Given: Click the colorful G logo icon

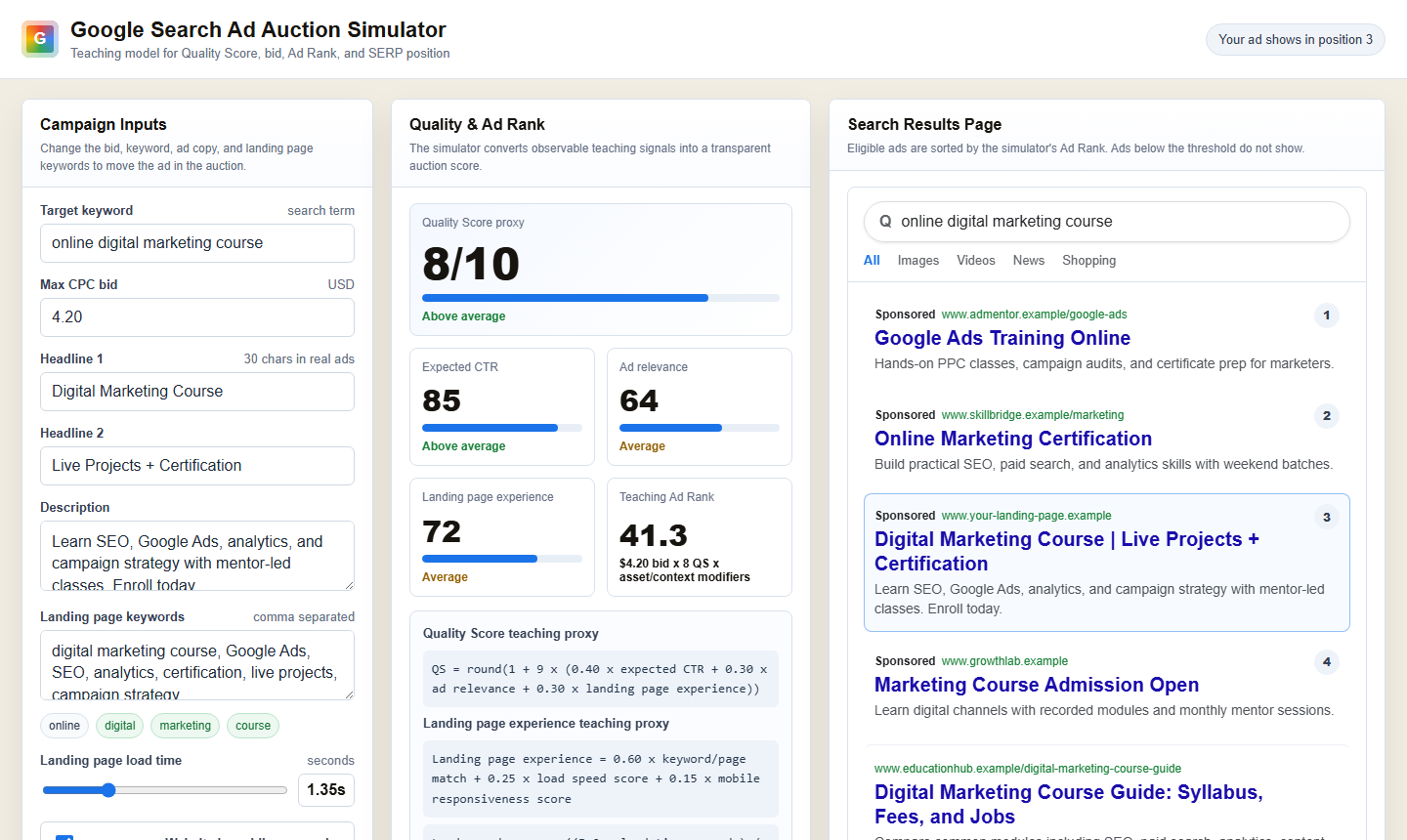Looking at the screenshot, I should [40, 39].
